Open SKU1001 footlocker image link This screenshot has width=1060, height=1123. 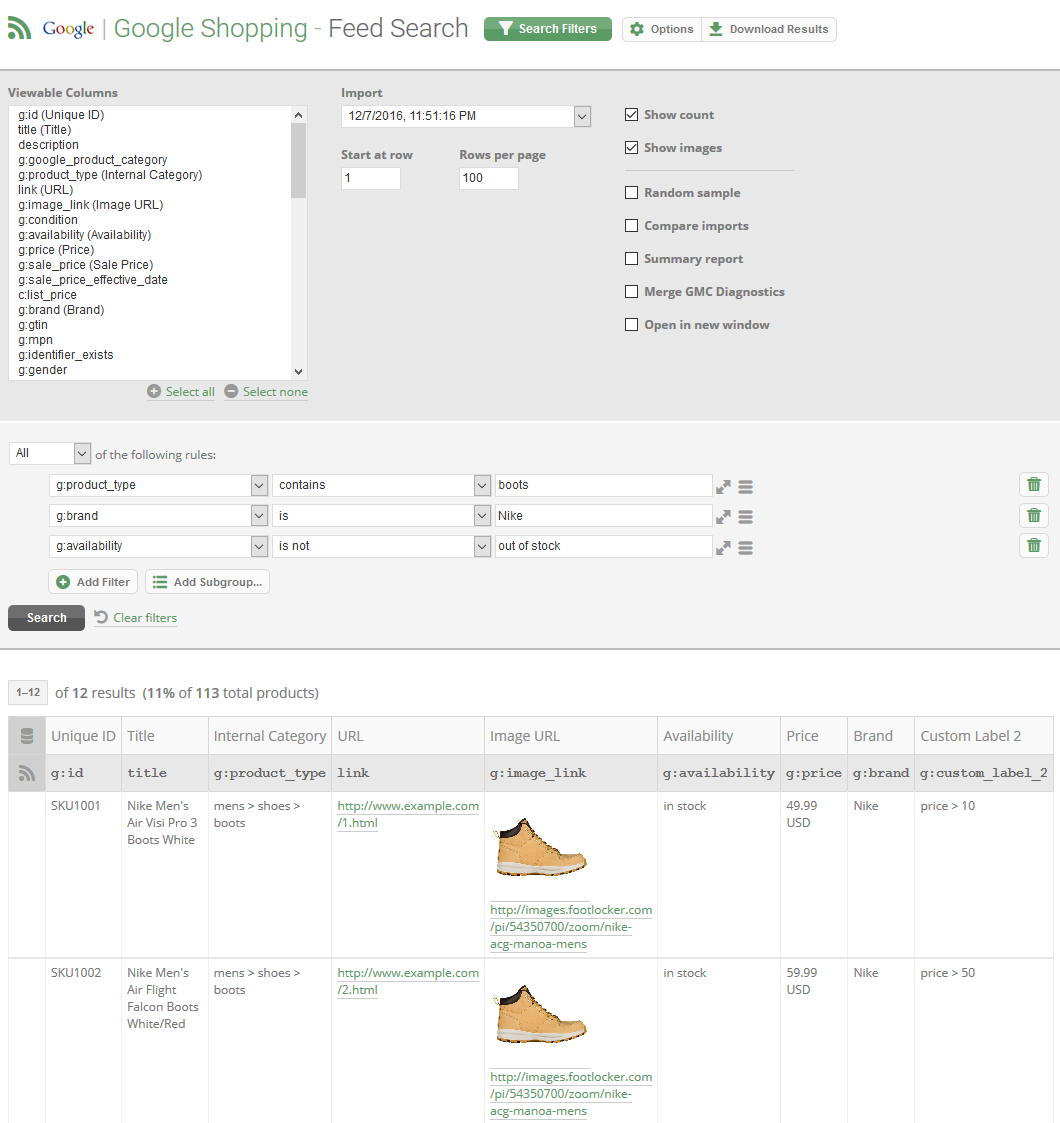[x=571, y=927]
